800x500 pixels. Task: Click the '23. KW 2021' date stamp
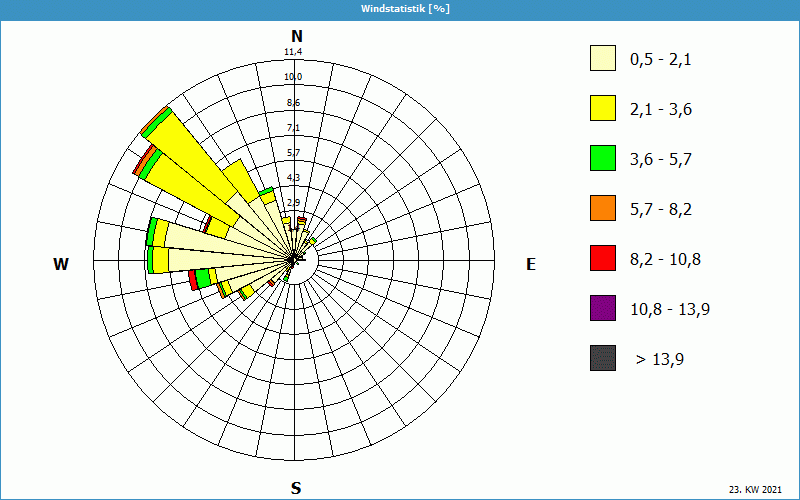point(755,490)
